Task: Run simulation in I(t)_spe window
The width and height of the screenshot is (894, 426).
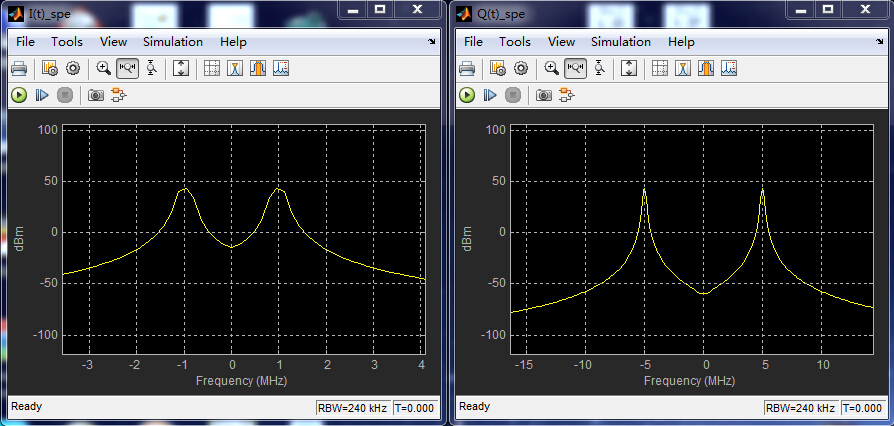Action: click(x=19, y=95)
